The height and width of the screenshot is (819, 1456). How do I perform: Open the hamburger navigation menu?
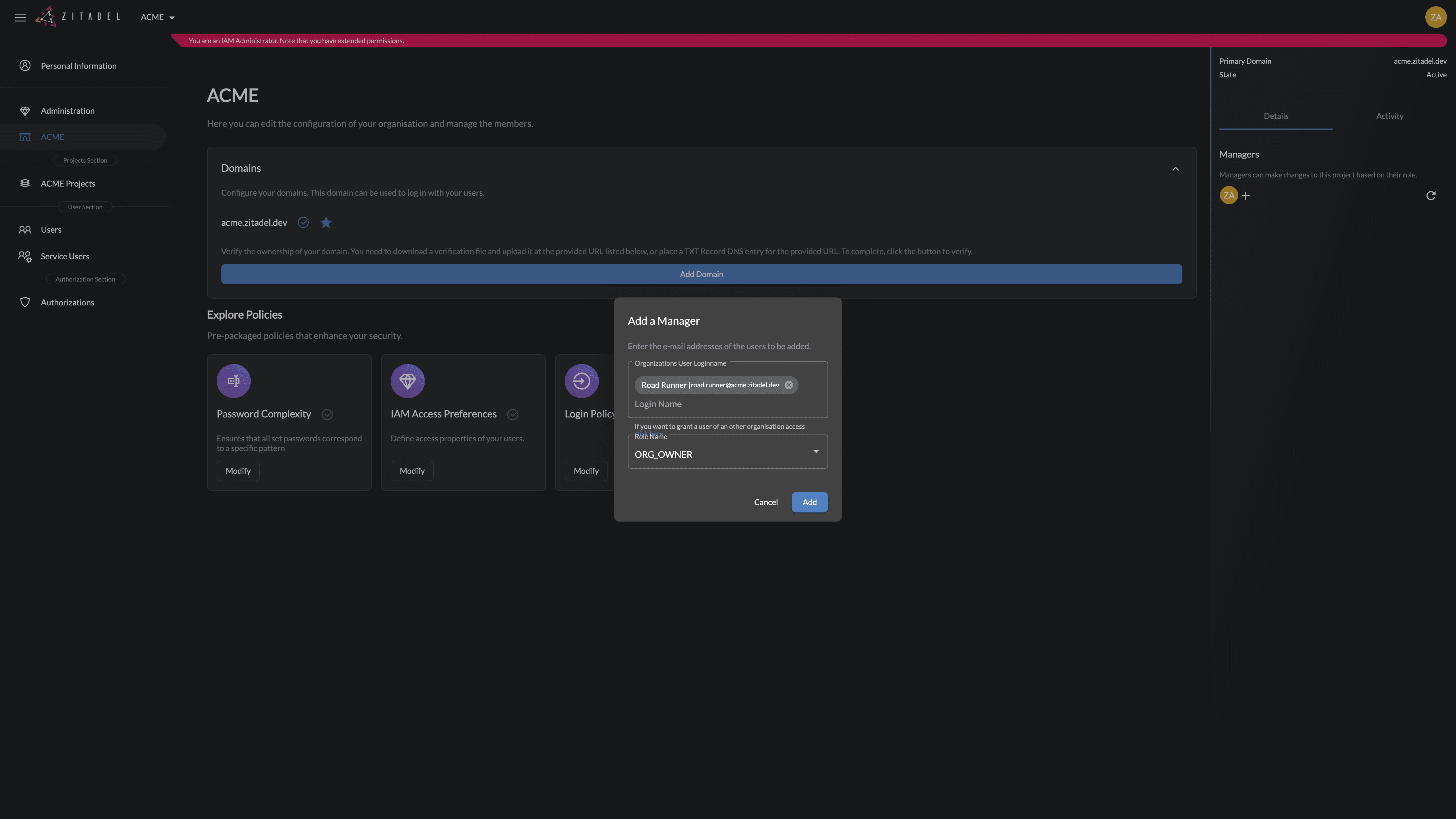tap(20, 17)
